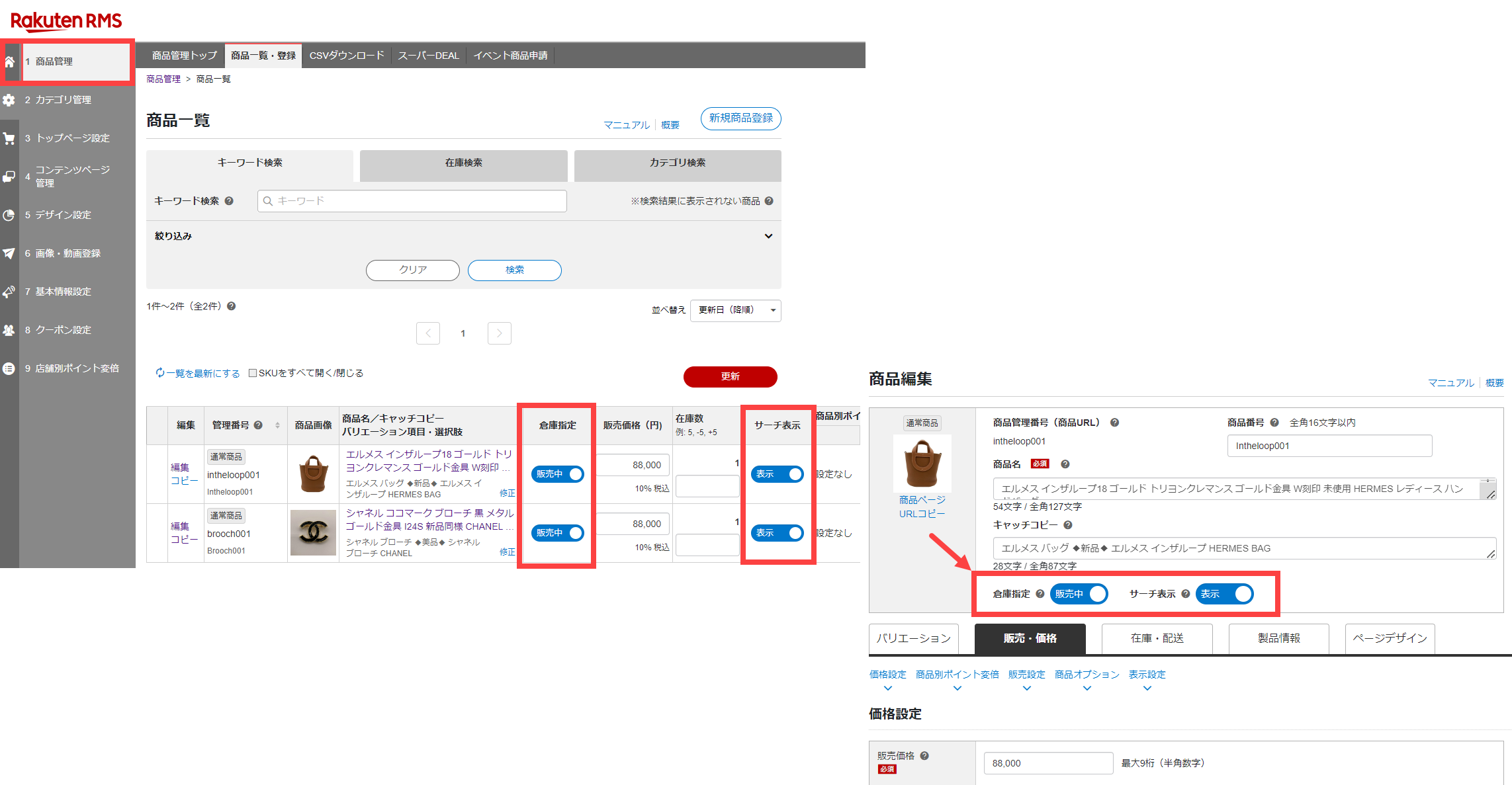
Task: Jump to 価格設定 section anchor
Action: click(x=888, y=675)
